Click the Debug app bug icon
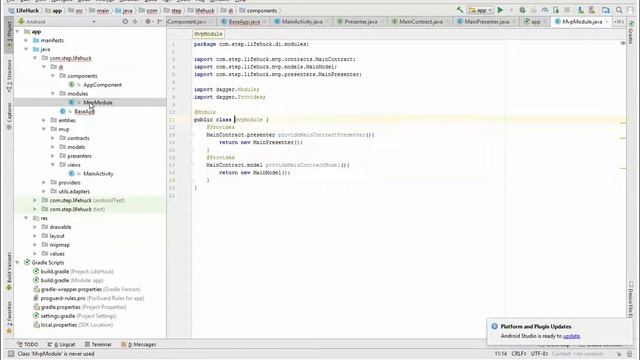This screenshot has width=640, height=360. pyautogui.click(x=522, y=10)
